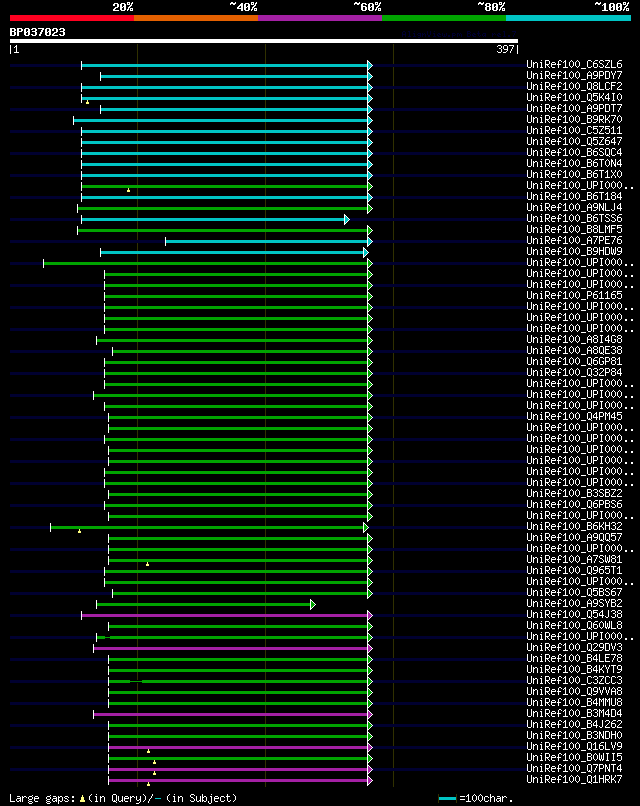The height and width of the screenshot is (806, 640).
Task: Click the yellow gap marker below the UniRef100_A7SW81 bar
Action: (148, 564)
